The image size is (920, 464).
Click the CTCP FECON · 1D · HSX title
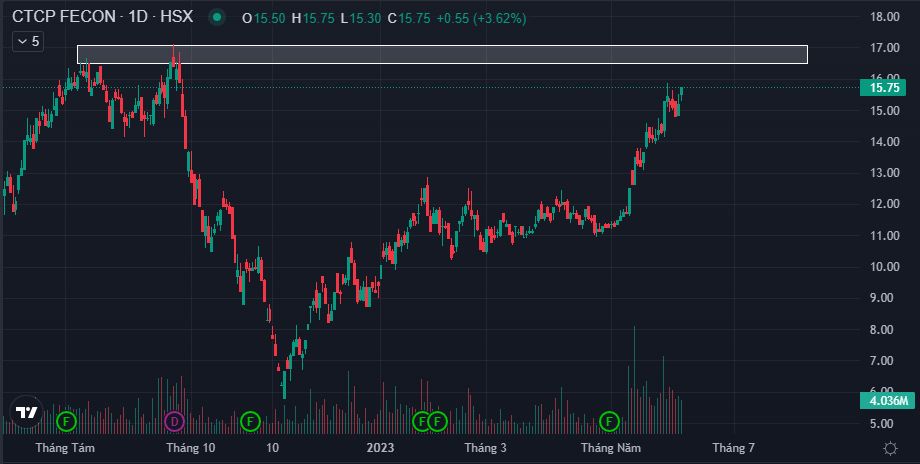coord(103,16)
